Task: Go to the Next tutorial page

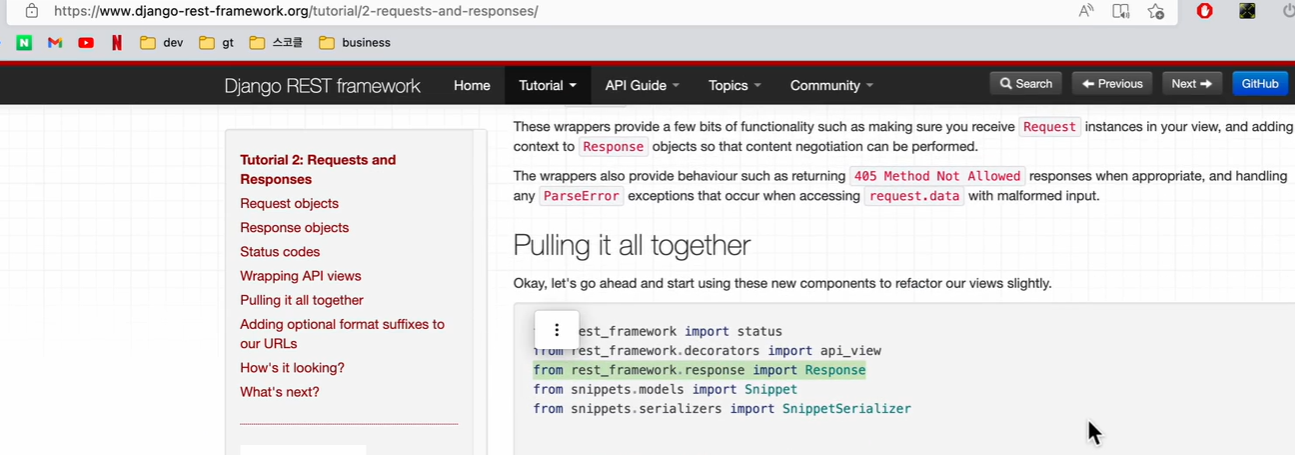Action: point(1192,84)
